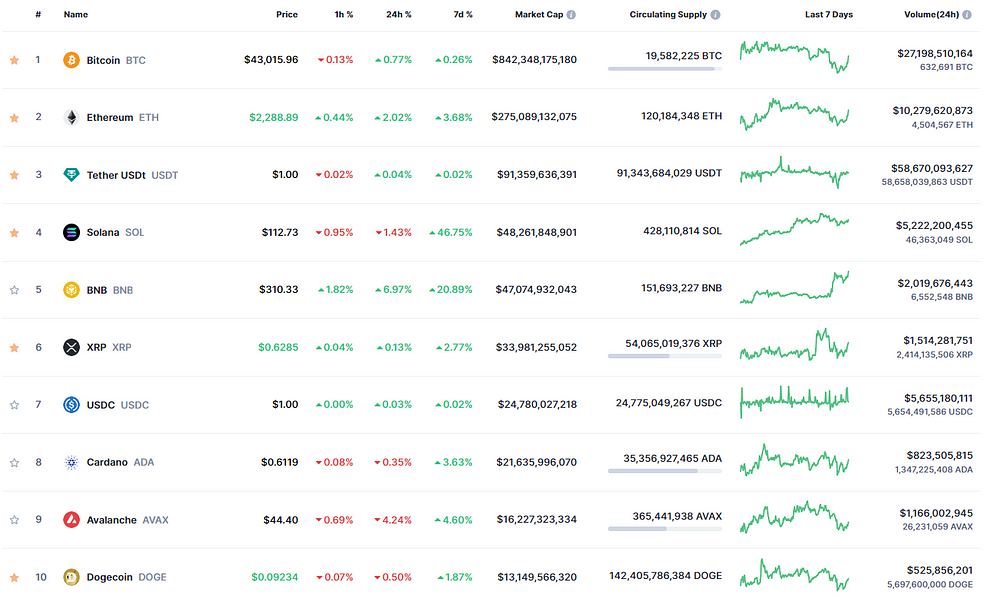
Task: Sort by Market Cap column header
Action: pos(539,14)
